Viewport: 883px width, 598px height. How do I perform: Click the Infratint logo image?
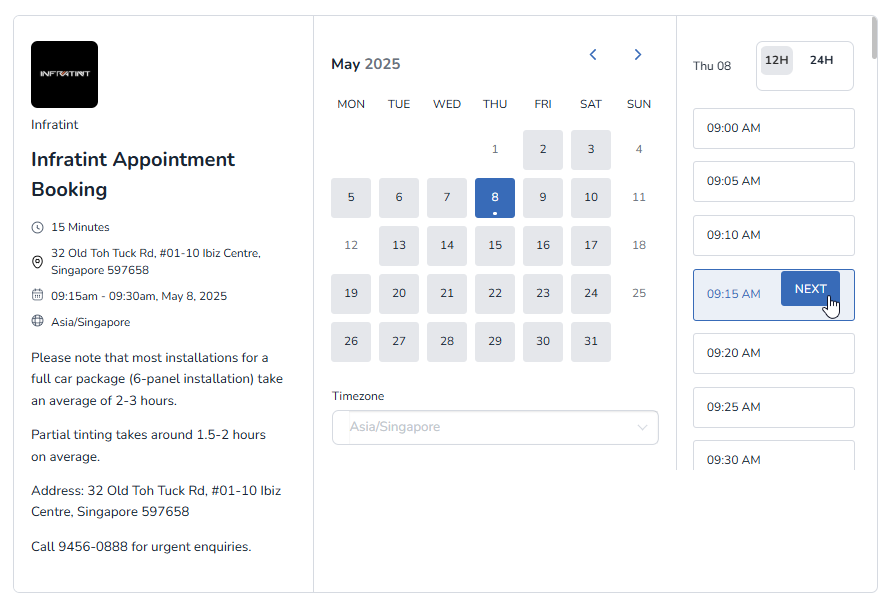coord(64,74)
